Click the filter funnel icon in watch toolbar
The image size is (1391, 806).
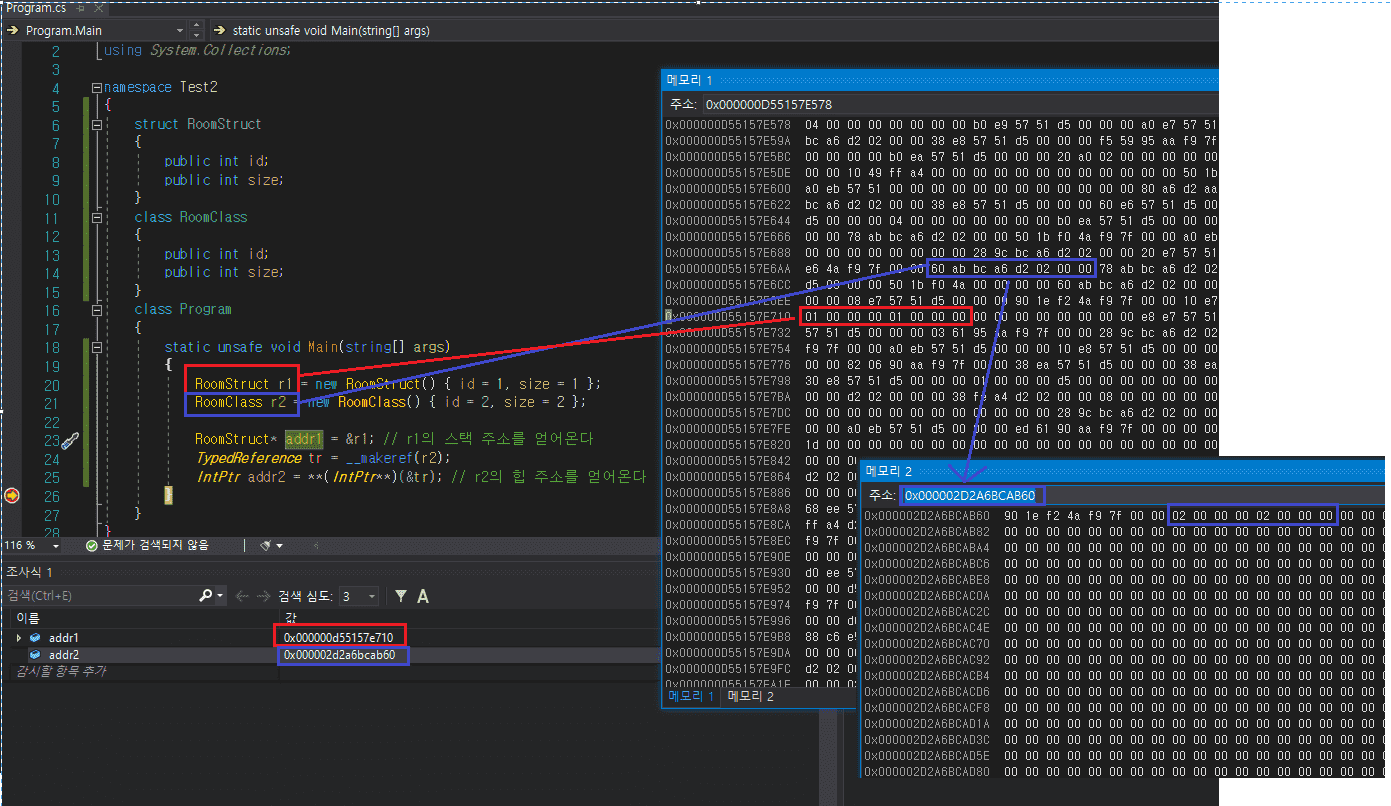coord(401,596)
